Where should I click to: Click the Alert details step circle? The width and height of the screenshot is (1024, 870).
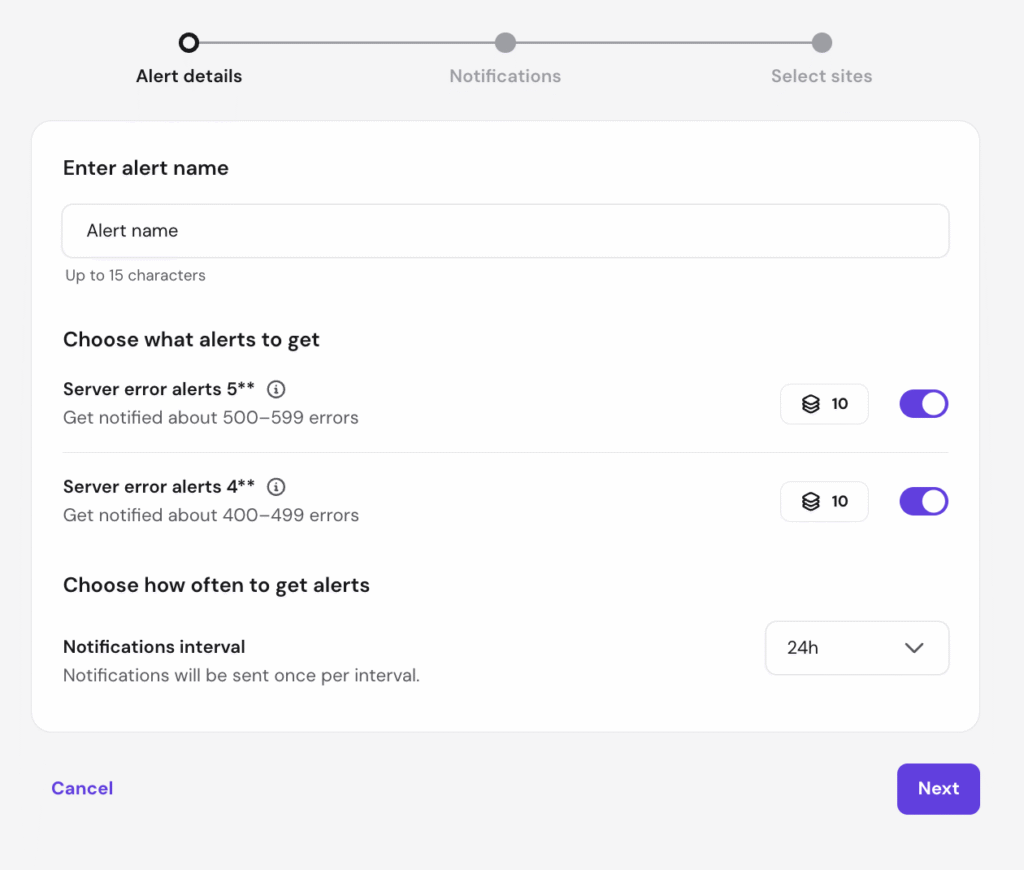point(189,43)
